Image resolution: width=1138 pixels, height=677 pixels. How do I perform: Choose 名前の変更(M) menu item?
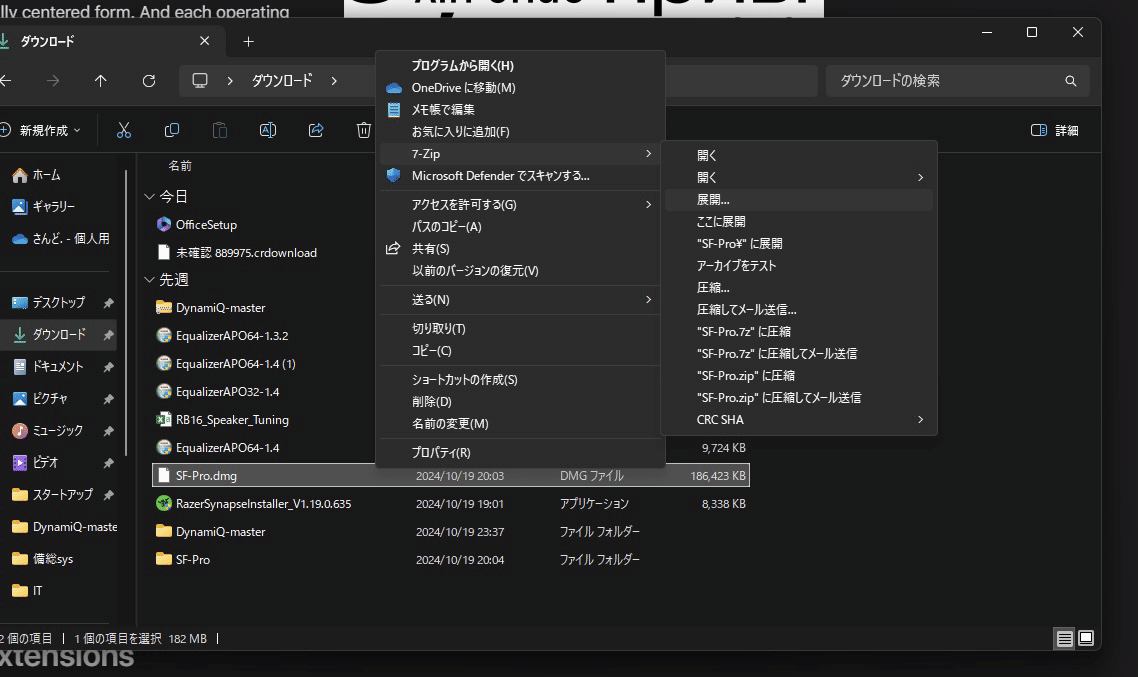click(520, 423)
